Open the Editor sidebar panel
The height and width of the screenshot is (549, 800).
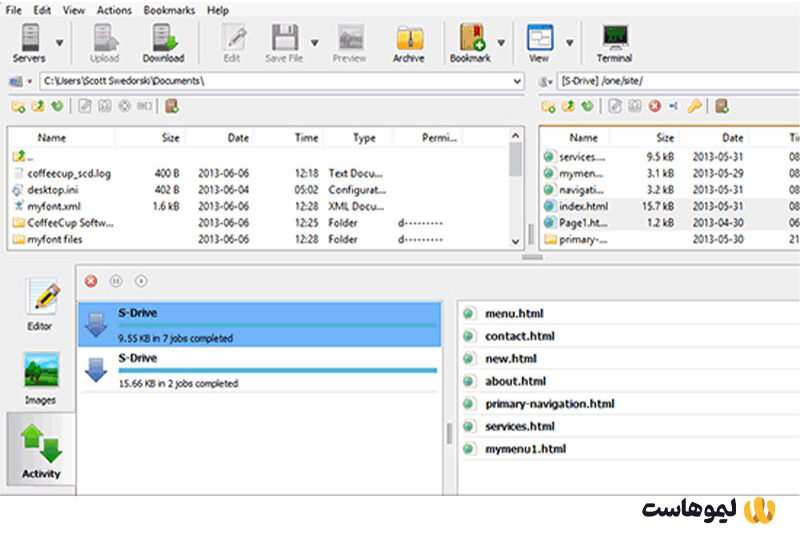[x=41, y=305]
